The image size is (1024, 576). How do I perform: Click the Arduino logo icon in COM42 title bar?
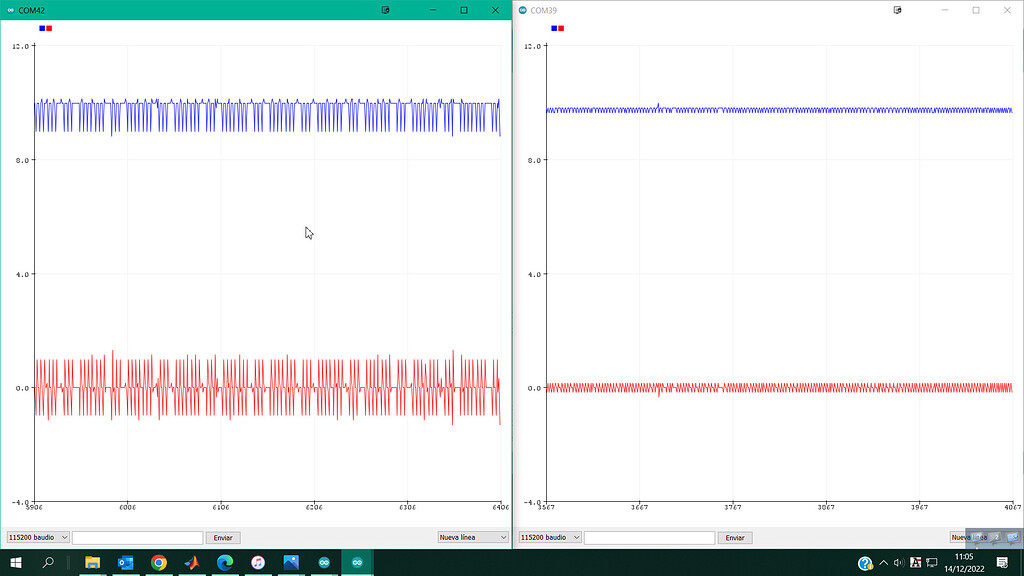click(10, 10)
